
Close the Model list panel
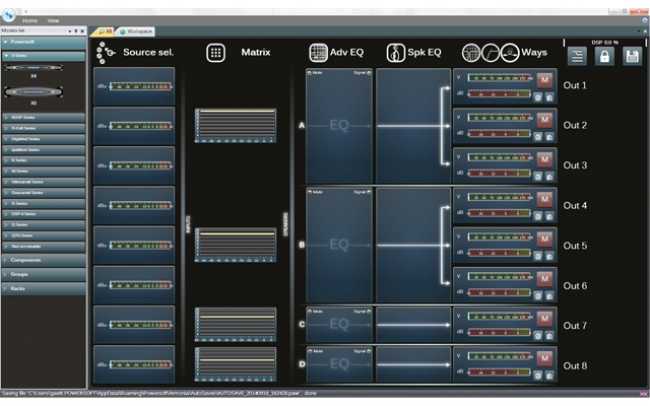point(82,31)
